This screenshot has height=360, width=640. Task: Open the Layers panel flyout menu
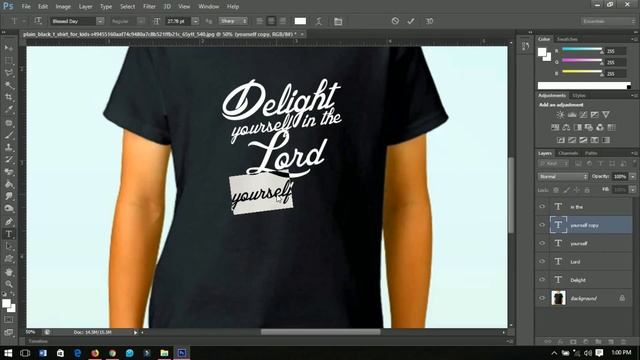(x=634, y=153)
